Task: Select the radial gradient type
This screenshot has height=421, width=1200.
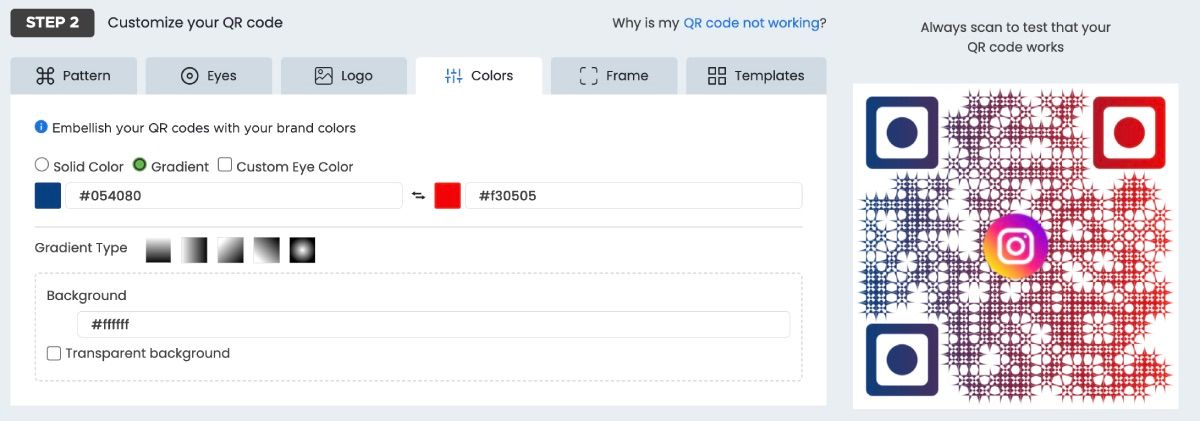Action: 302,249
